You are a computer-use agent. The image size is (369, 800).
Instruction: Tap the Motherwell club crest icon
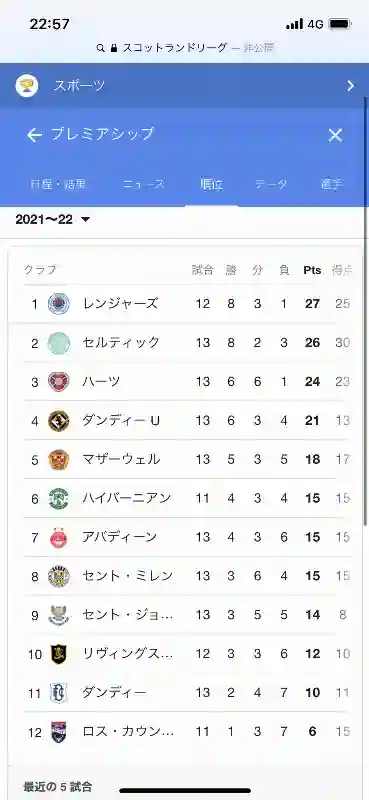[58, 459]
